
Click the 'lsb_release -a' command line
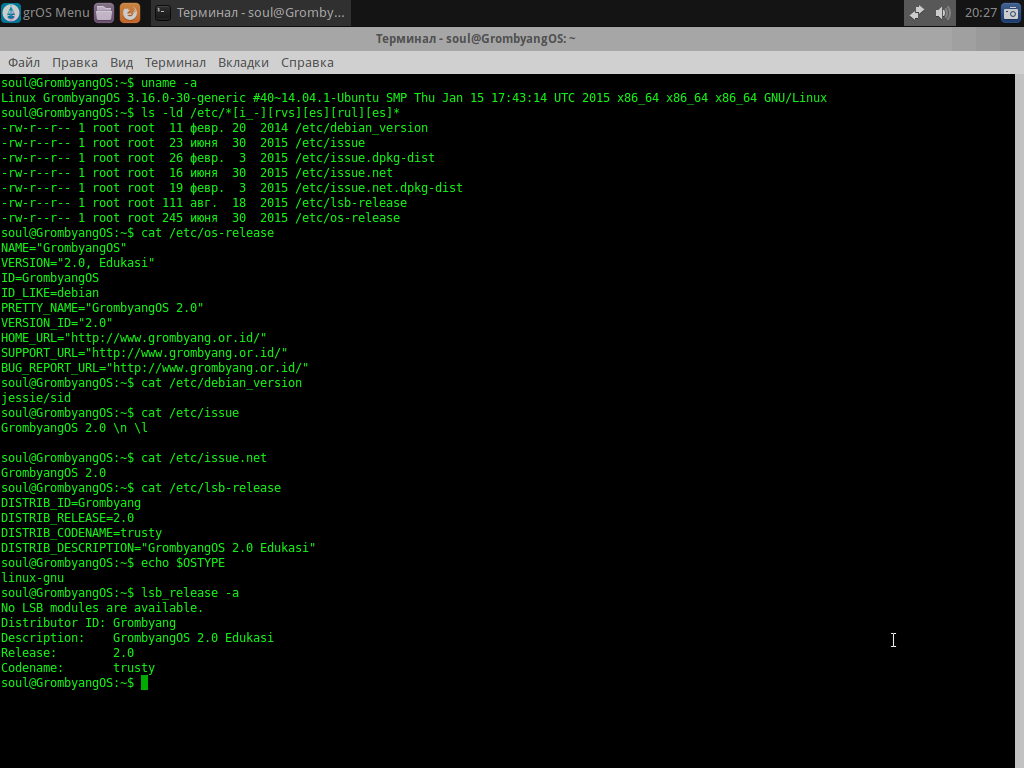[x=120, y=594]
